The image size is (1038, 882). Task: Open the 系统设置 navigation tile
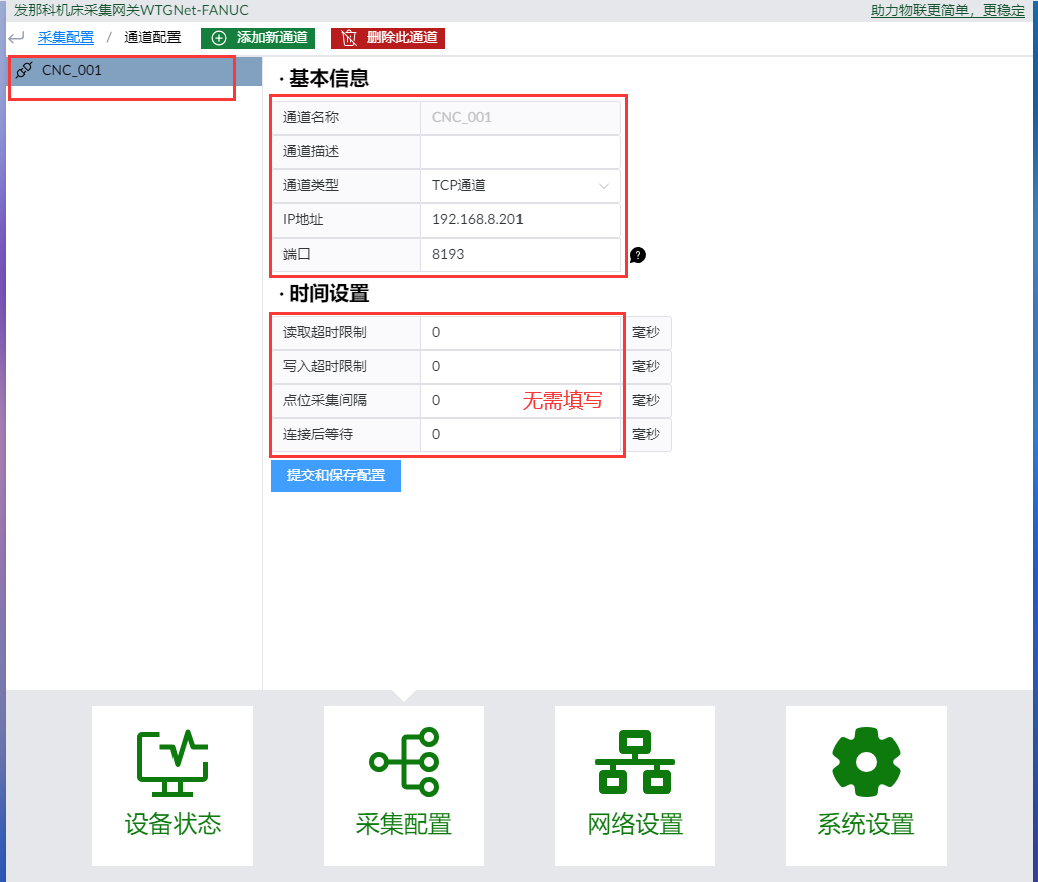866,785
